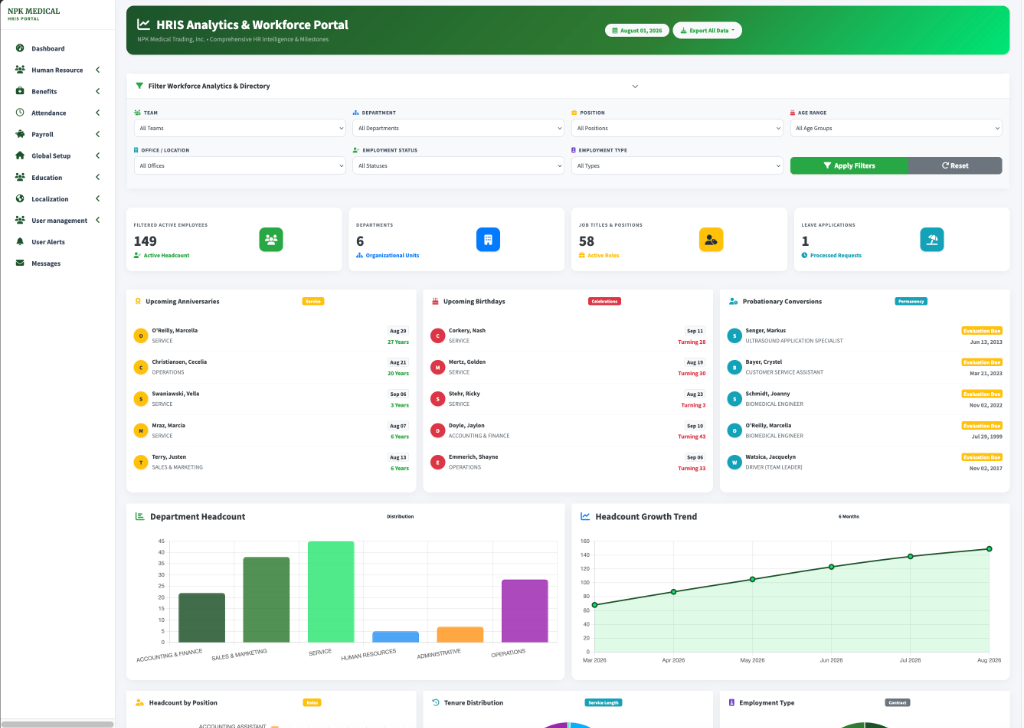Click the Human Resource people icon
1024x728 pixels.
[x=20, y=69]
